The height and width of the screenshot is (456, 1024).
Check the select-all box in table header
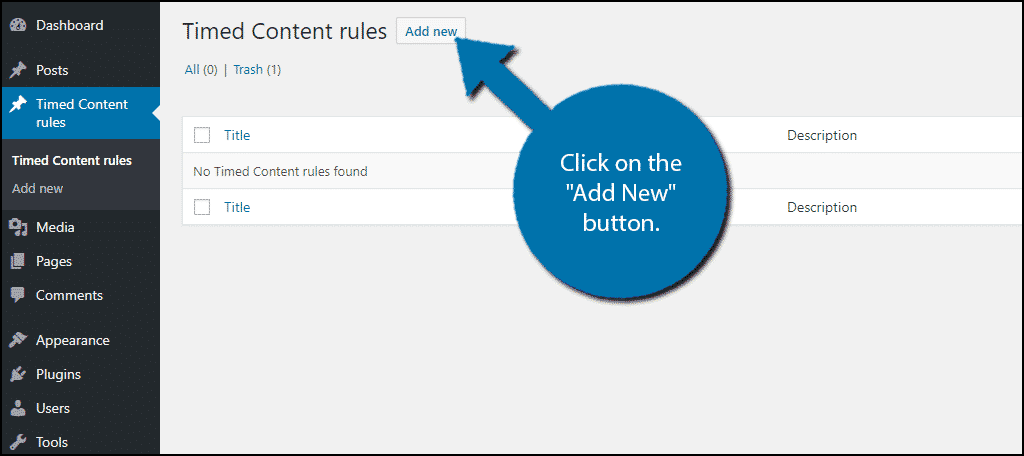point(202,135)
